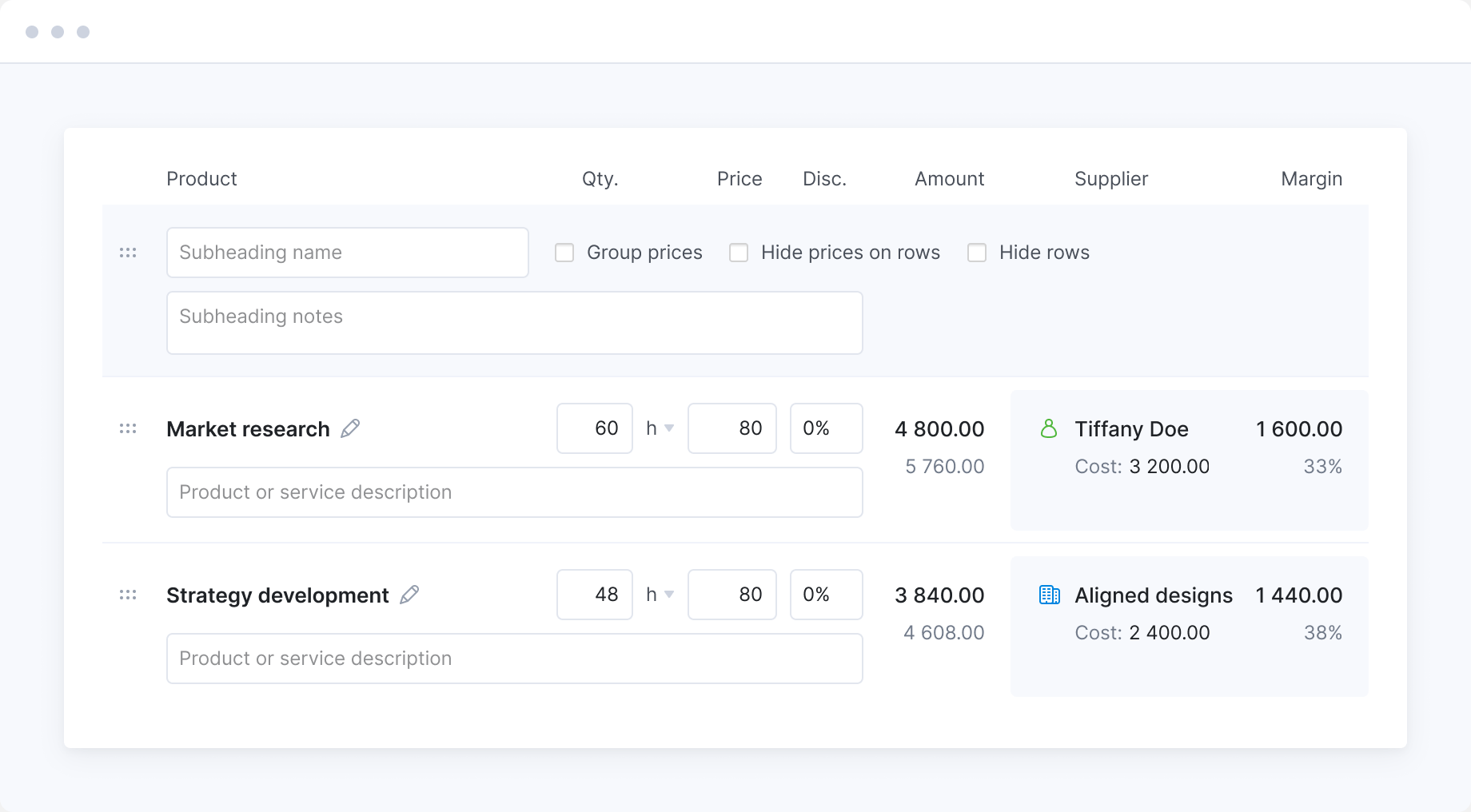Image resolution: width=1471 pixels, height=812 pixels.
Task: Click Market research price field
Action: [732, 428]
